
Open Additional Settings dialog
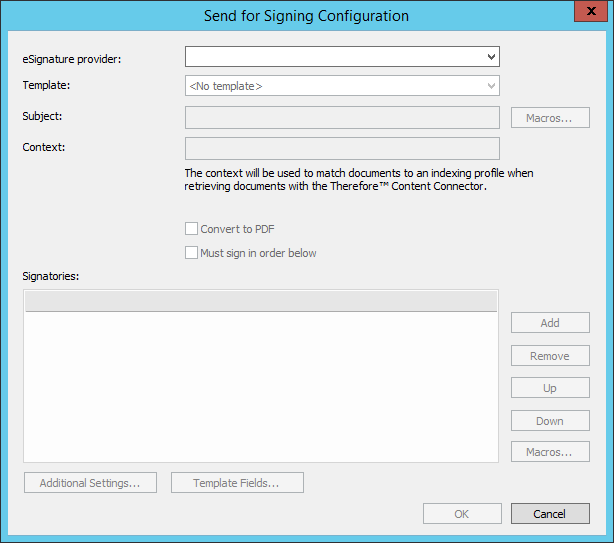(x=90, y=483)
